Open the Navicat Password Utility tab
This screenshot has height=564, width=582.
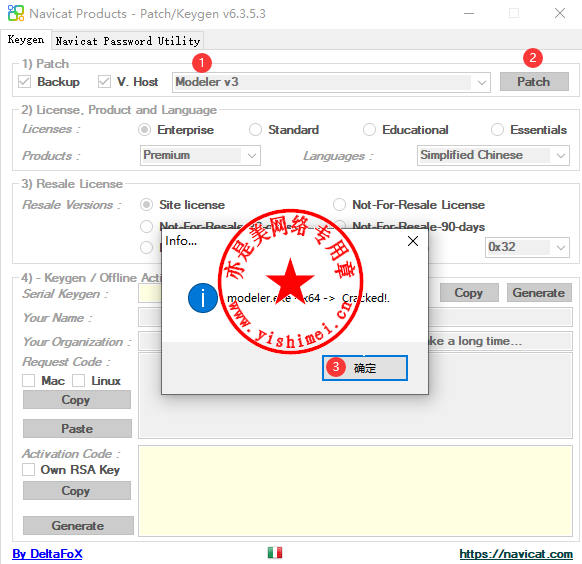point(128,41)
